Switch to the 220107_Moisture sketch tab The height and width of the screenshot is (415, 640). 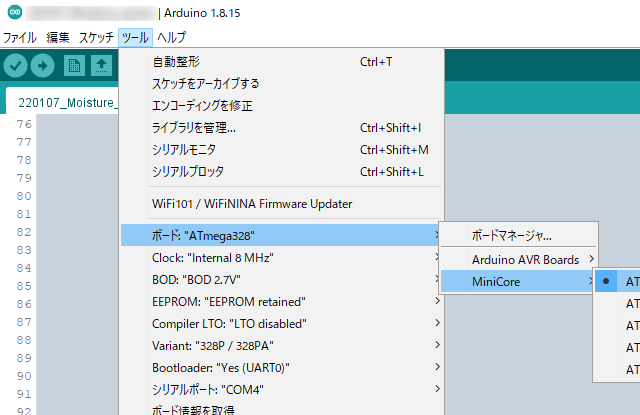point(62,102)
